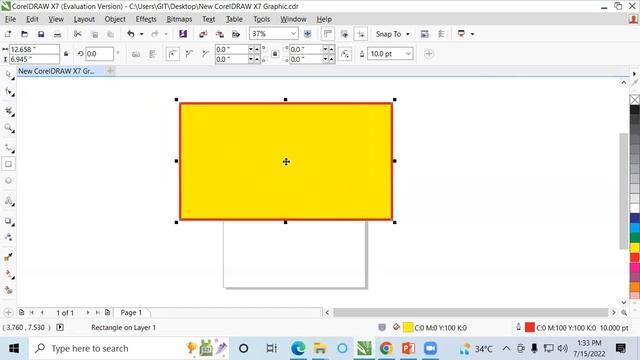This screenshot has height=360, width=640.
Task: Open Object menu
Action: tap(115, 19)
